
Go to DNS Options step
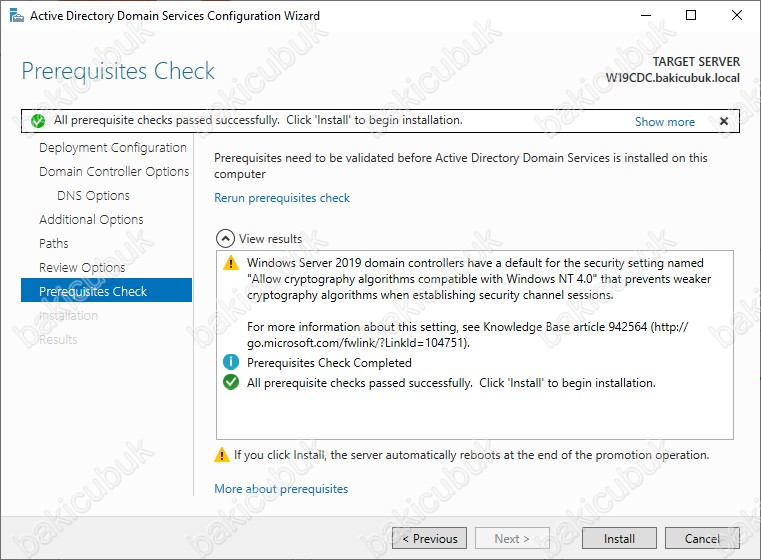click(93, 196)
